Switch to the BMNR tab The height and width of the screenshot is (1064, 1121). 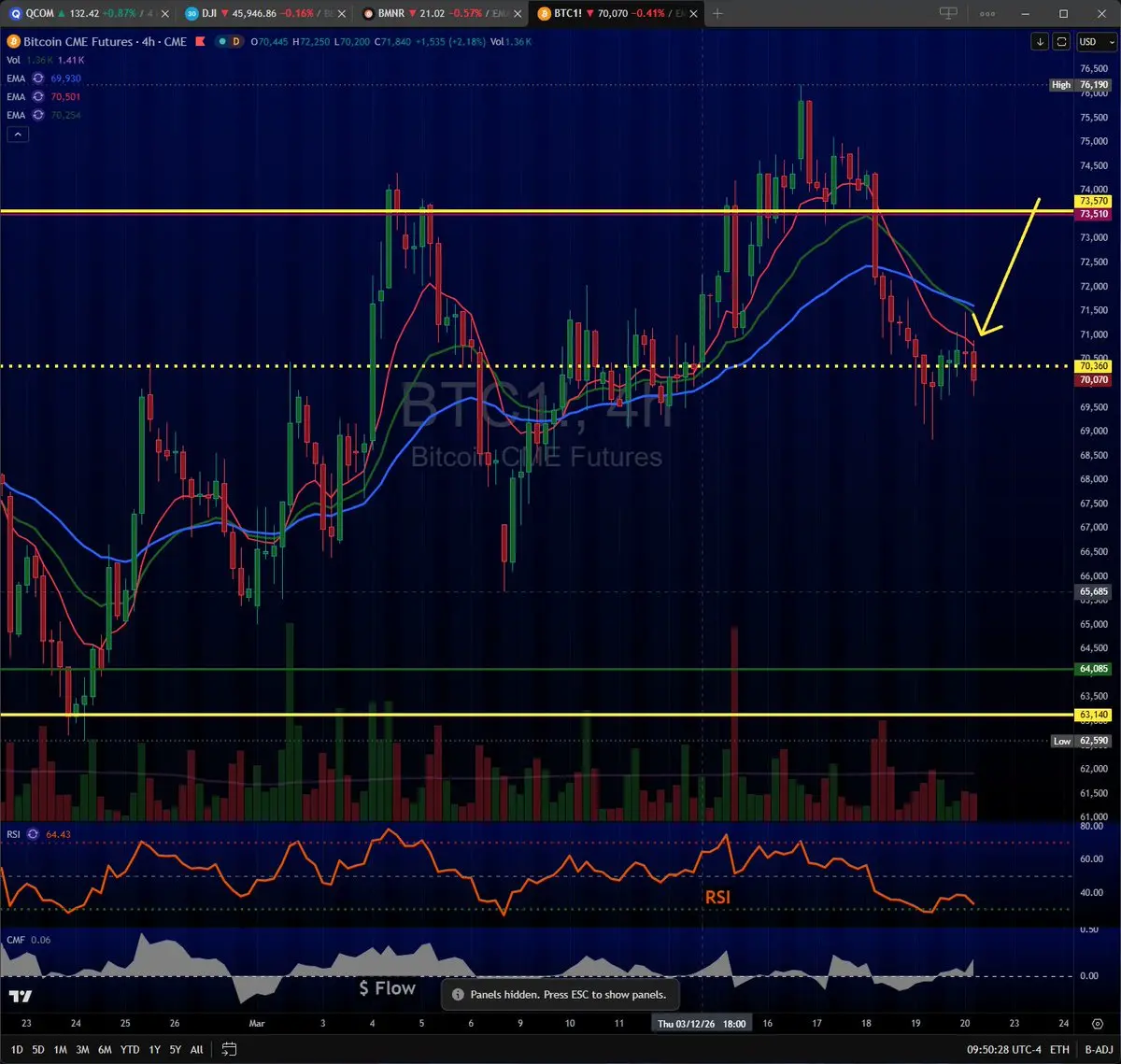coord(441,14)
